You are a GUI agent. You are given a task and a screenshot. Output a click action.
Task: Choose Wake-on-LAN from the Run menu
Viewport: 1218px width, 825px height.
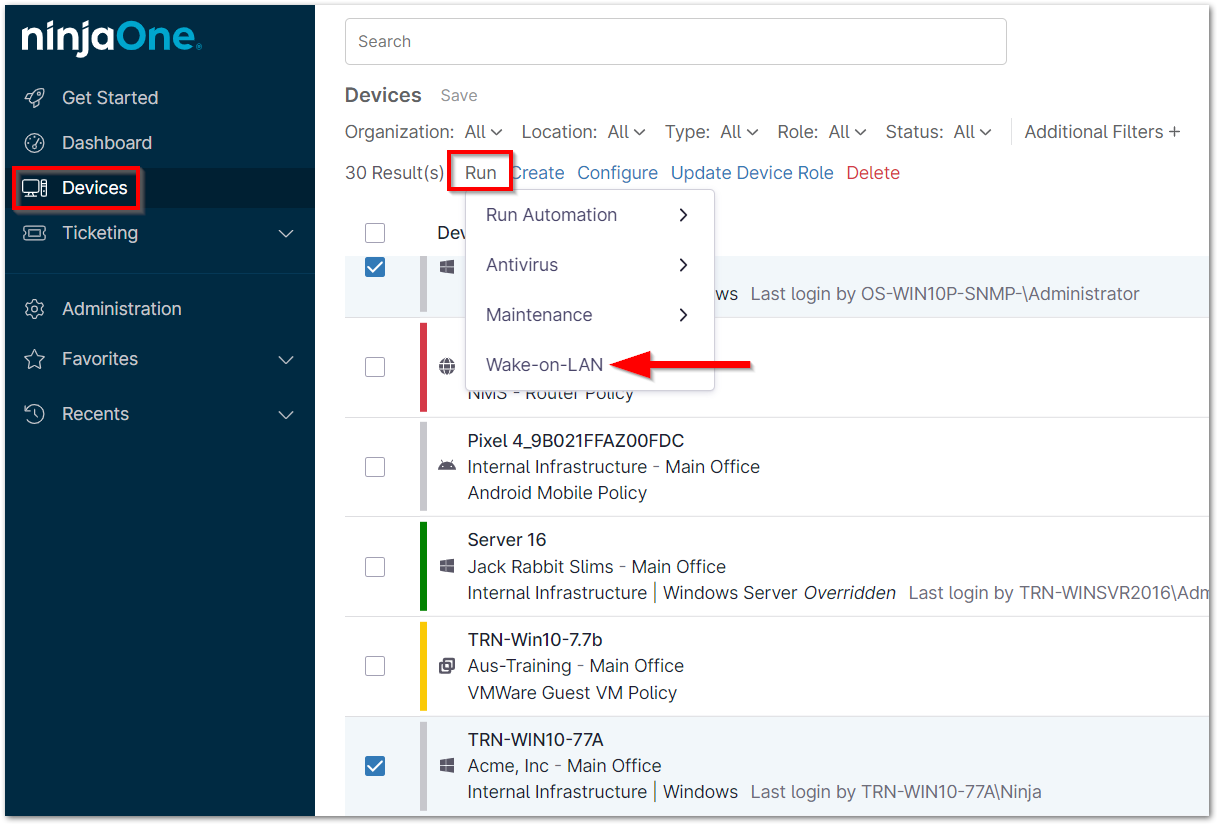coord(544,365)
